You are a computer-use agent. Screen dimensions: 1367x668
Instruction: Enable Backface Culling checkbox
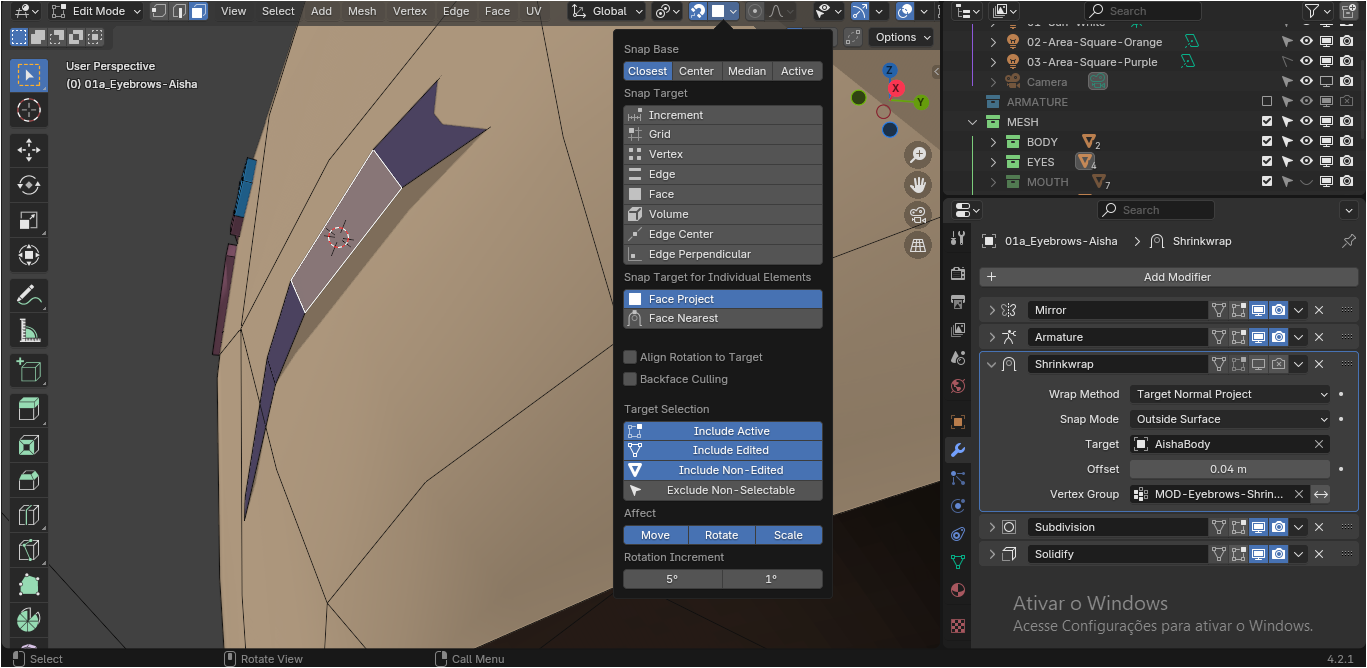[x=630, y=379]
